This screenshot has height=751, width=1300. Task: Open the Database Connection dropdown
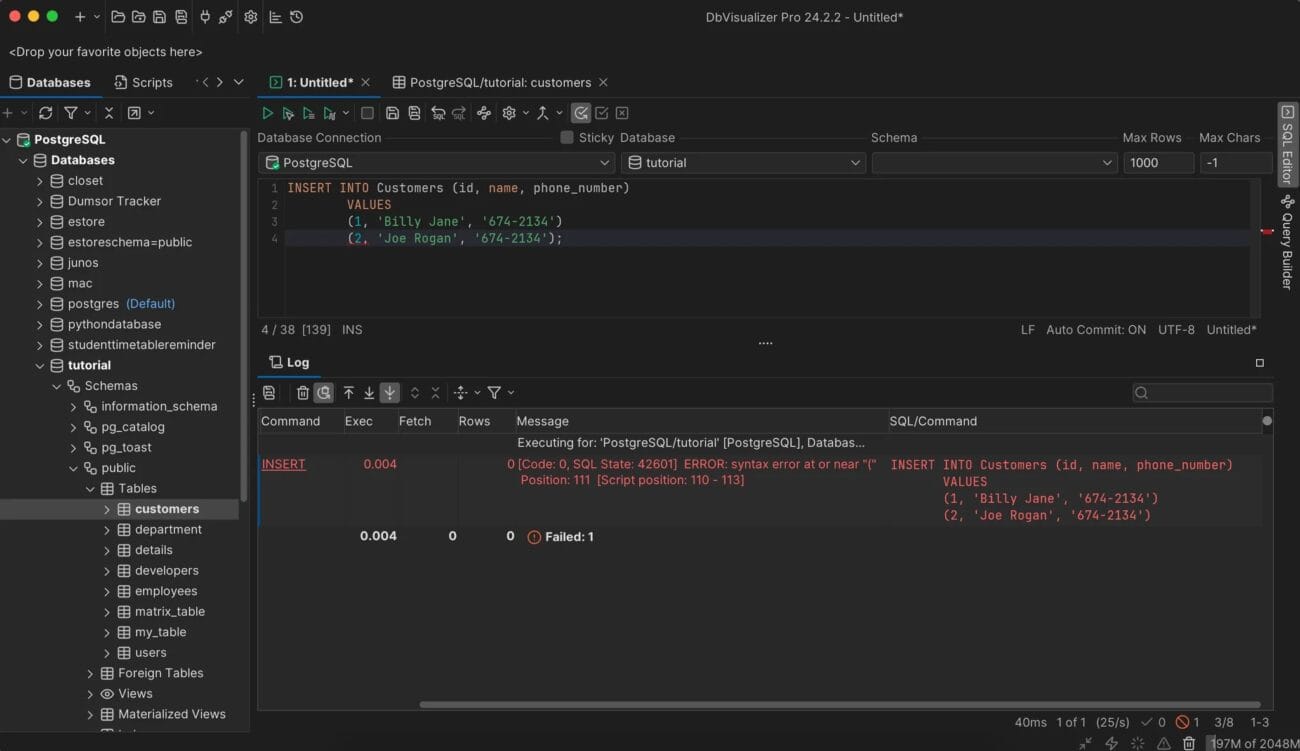[x=437, y=163]
